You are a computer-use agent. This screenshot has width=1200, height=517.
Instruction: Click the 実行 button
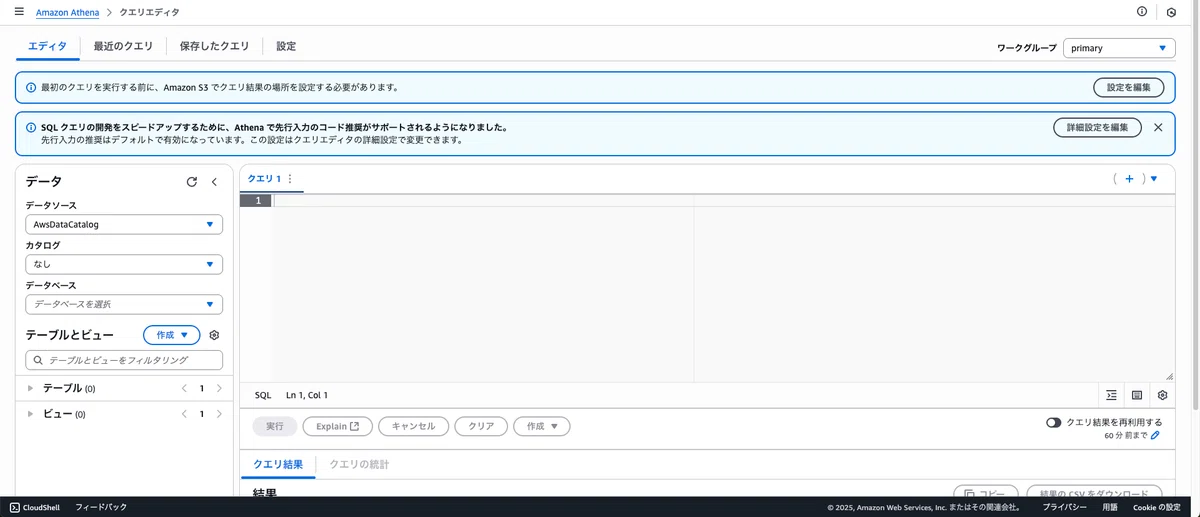click(x=274, y=426)
